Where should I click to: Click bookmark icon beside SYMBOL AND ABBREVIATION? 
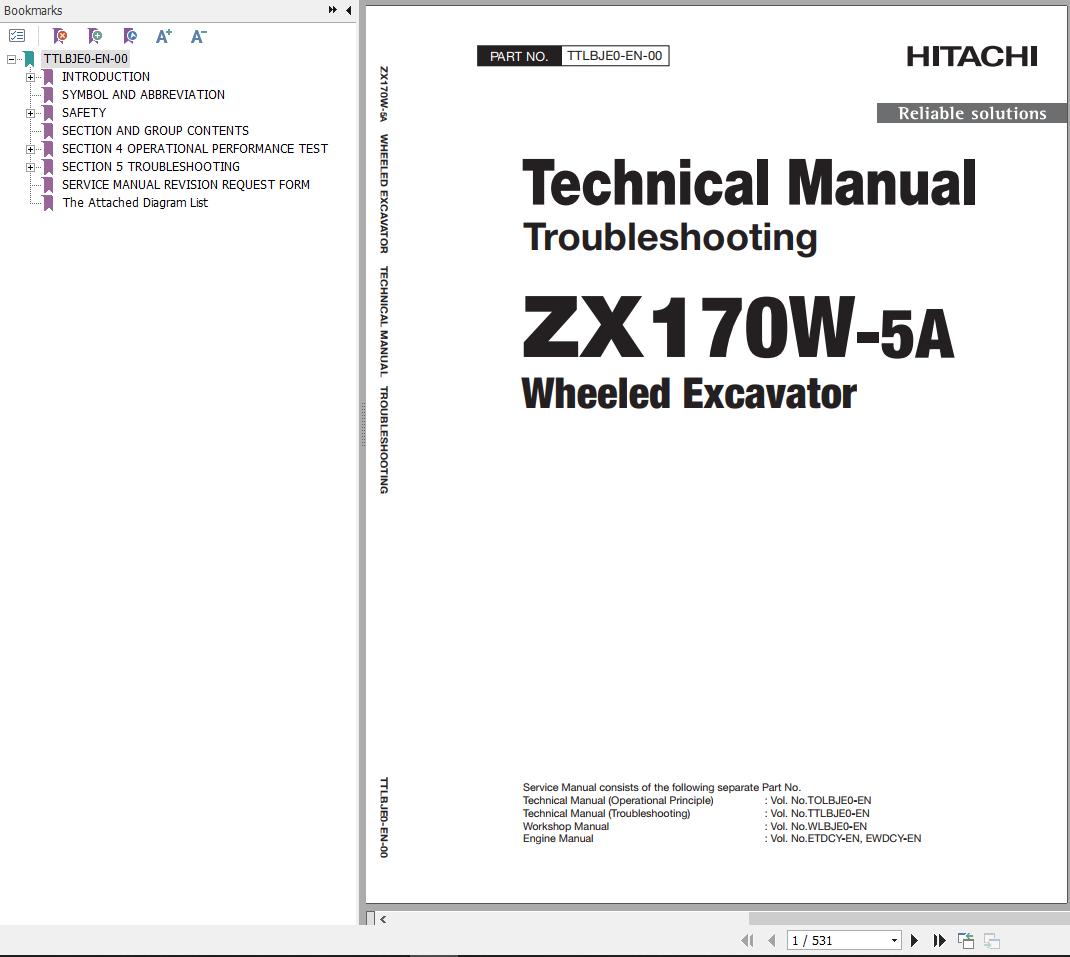point(48,95)
